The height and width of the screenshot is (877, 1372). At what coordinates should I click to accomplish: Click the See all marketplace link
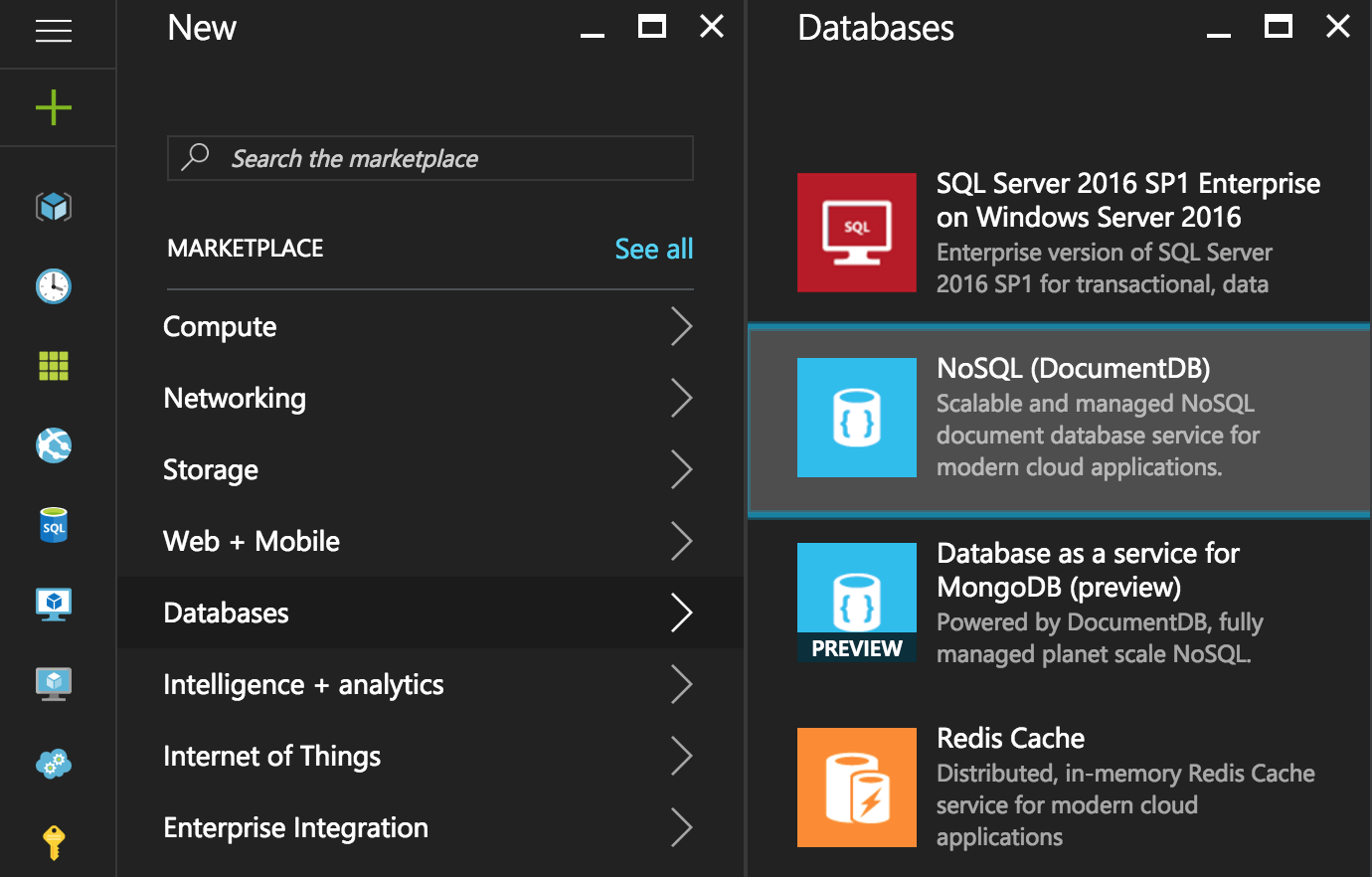pyautogui.click(x=653, y=249)
